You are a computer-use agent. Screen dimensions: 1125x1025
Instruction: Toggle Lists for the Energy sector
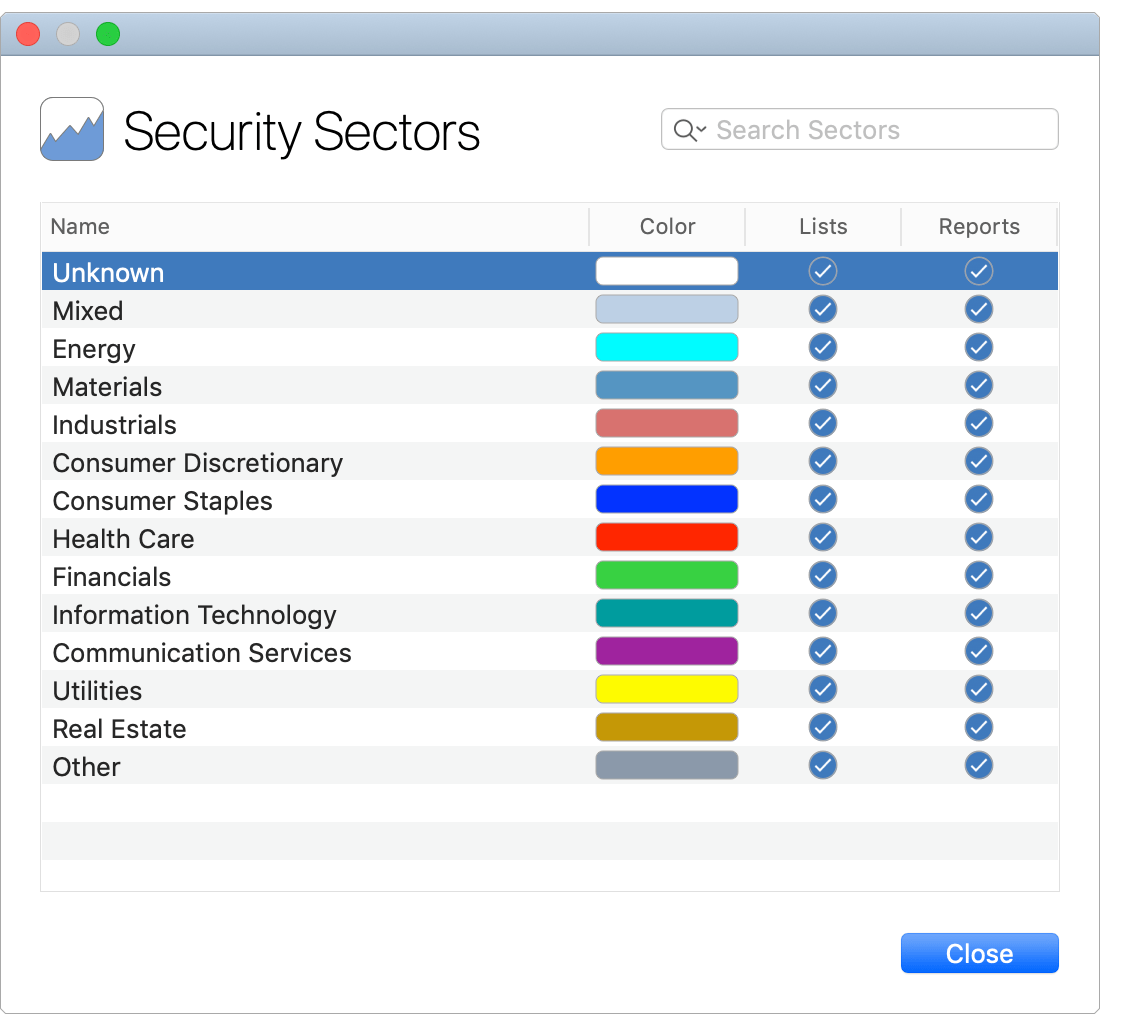click(822, 347)
